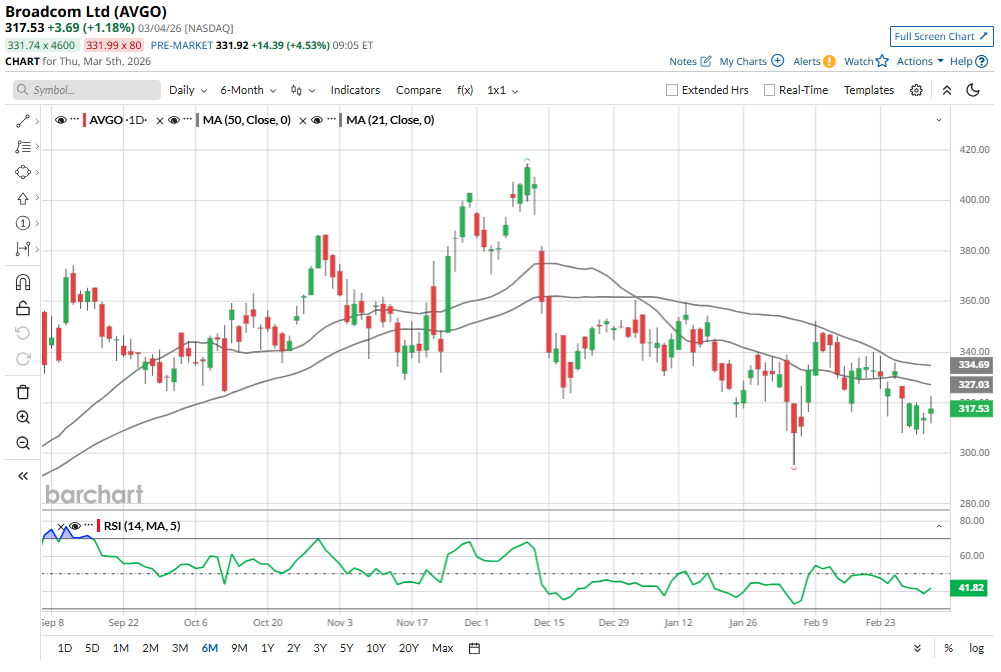This screenshot has width=1001, height=672.
Task: Open the Daily interval dropdown
Action: point(187,90)
